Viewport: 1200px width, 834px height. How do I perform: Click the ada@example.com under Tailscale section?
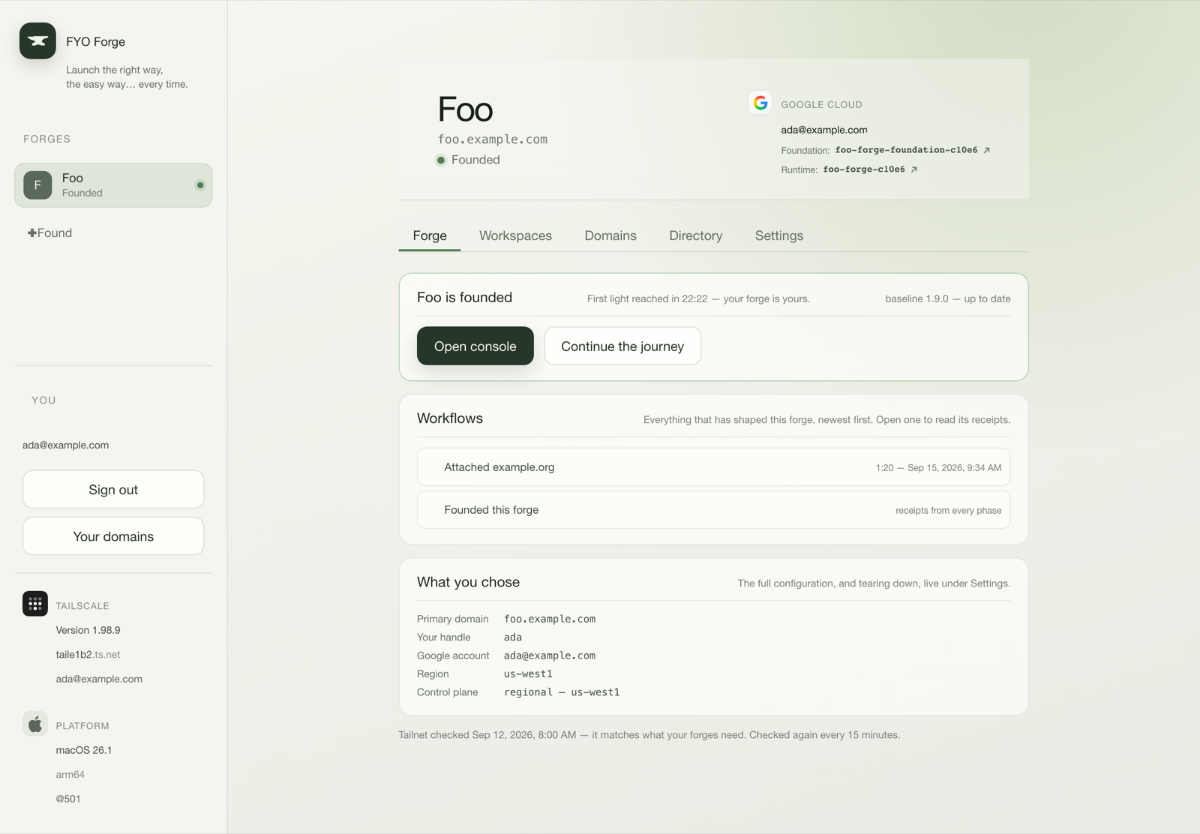pos(99,679)
